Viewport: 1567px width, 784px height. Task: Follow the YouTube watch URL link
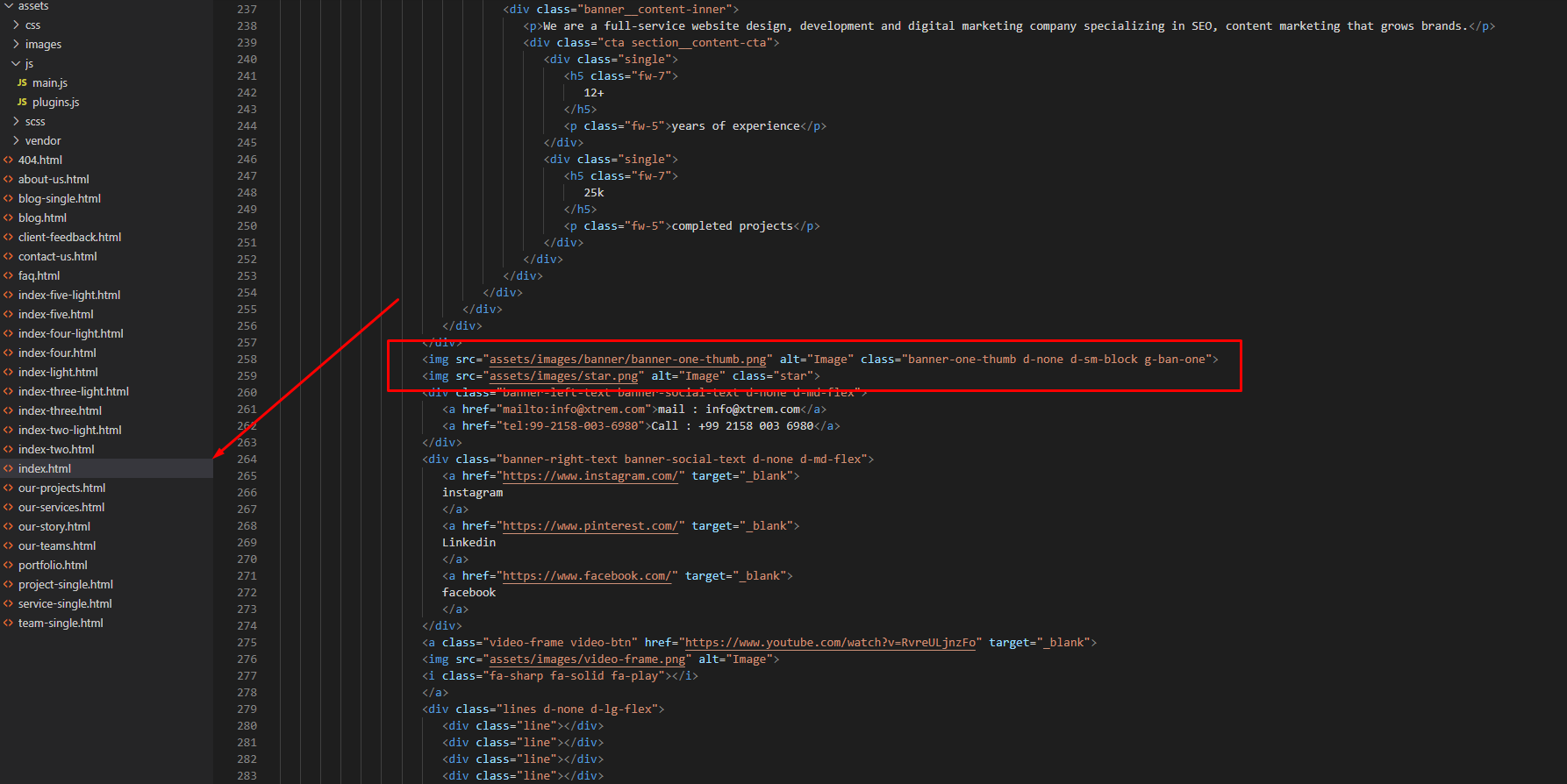(830, 642)
